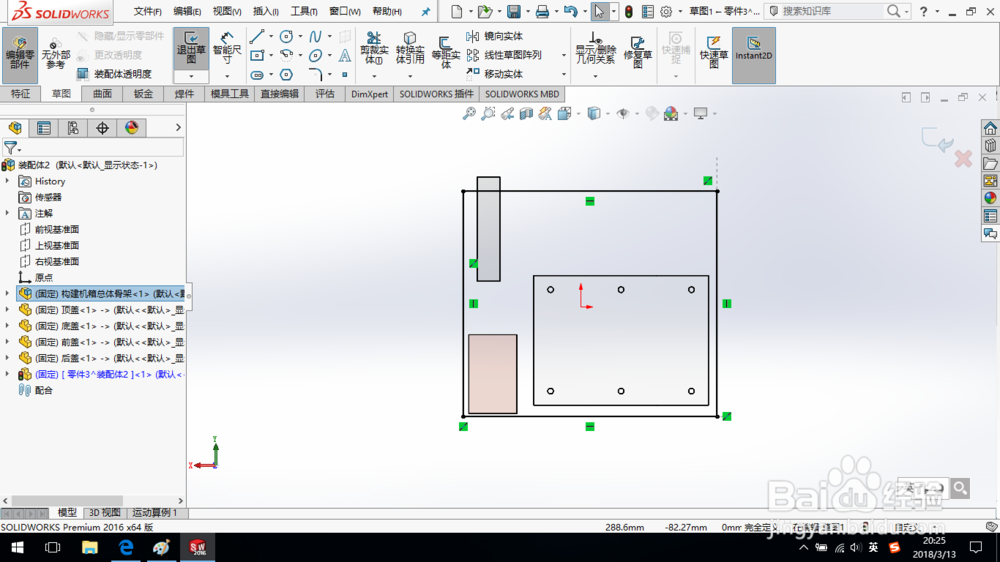The image size is (1000, 562).
Task: Select the Straight Slot tool
Action: coord(257,75)
